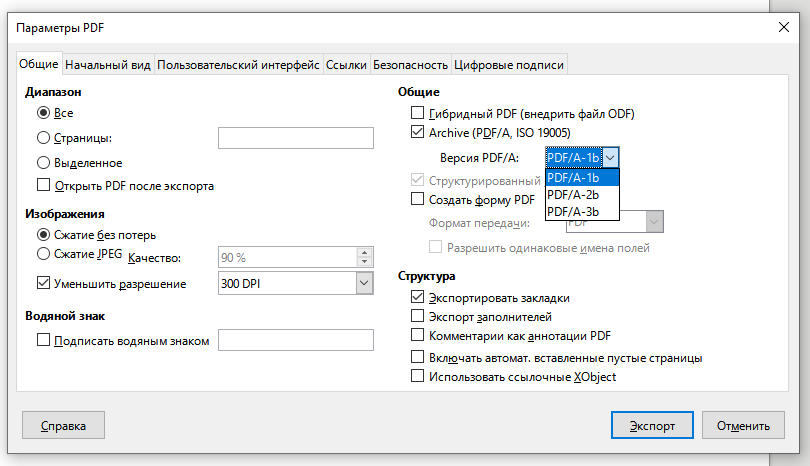Screen dimensions: 810x466
Task: Enable Подписать водяным знаком checkbox
Action: (43, 340)
